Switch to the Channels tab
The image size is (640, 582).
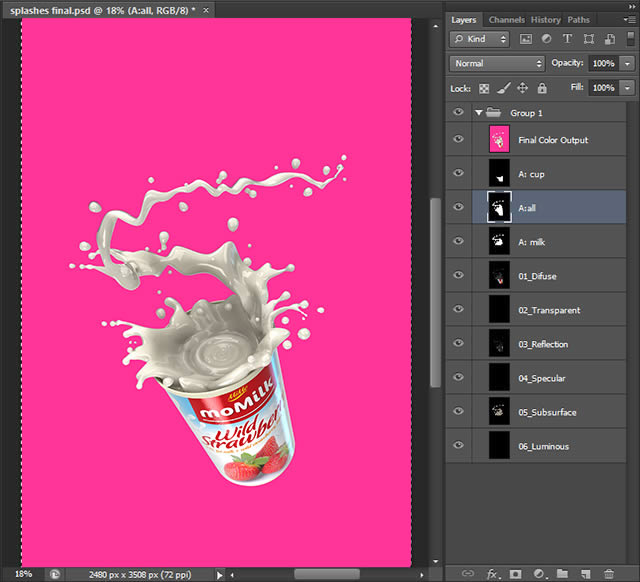(x=507, y=20)
